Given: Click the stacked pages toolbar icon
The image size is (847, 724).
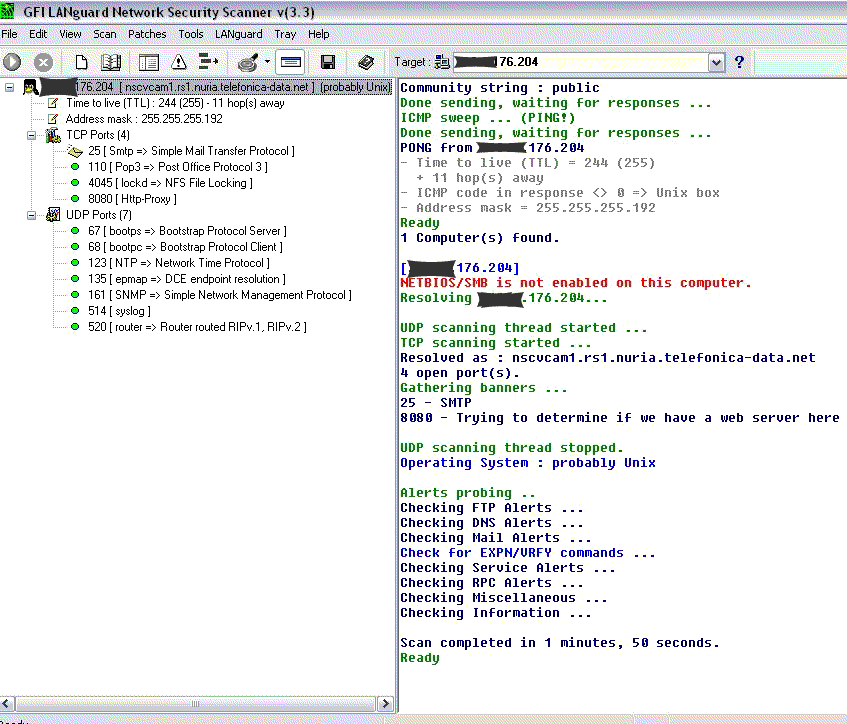Looking at the screenshot, I should point(366,62).
